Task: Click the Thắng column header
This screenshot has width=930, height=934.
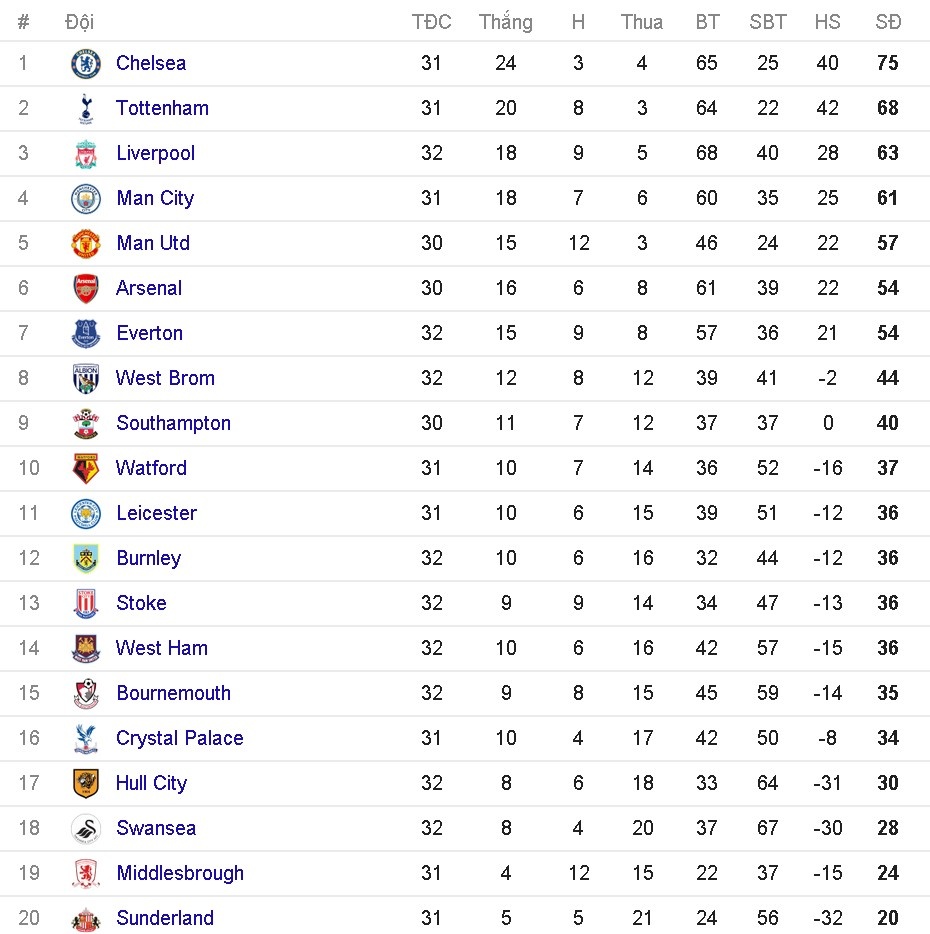Action: point(505,22)
